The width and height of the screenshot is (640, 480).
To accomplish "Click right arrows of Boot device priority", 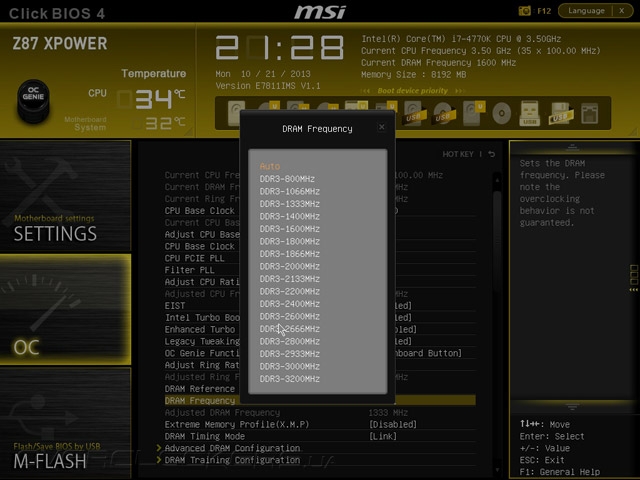I will point(460,91).
